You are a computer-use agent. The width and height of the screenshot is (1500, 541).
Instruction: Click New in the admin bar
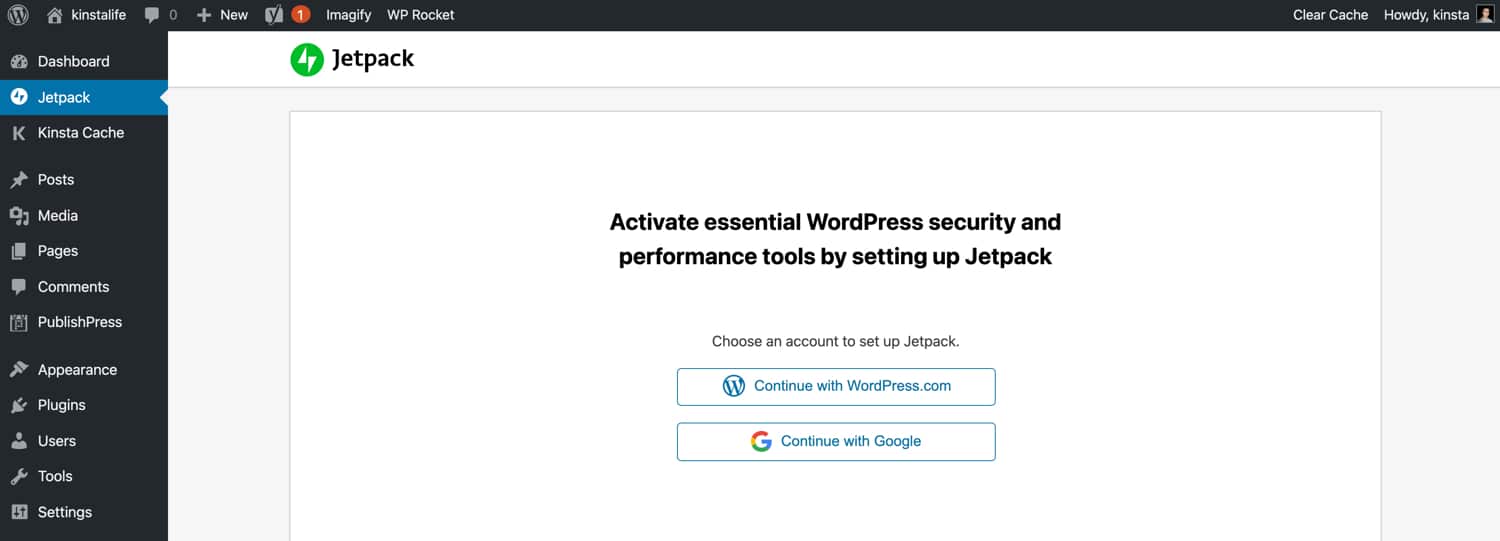point(234,15)
